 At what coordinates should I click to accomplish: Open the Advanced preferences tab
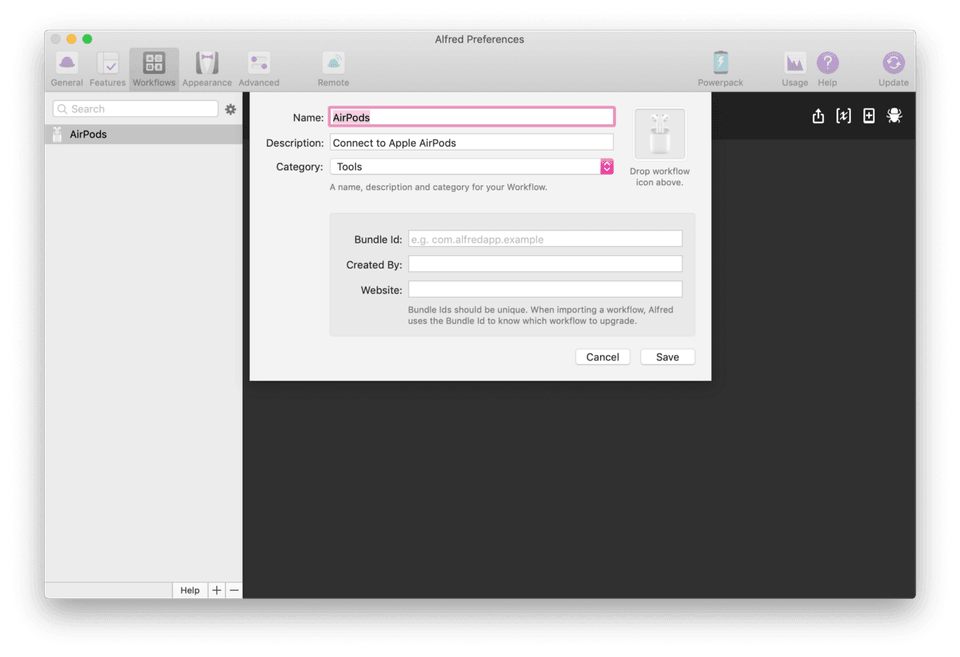259,69
